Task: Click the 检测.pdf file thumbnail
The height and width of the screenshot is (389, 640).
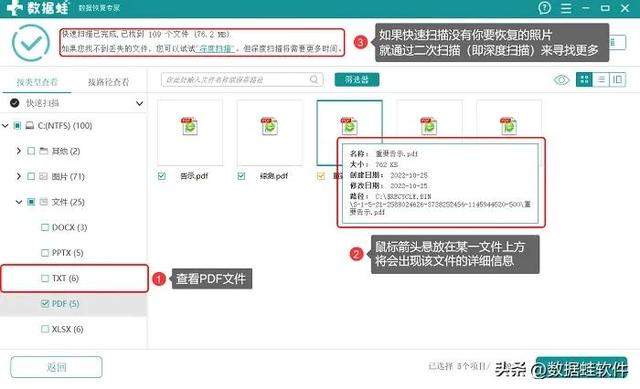Action: point(270,133)
